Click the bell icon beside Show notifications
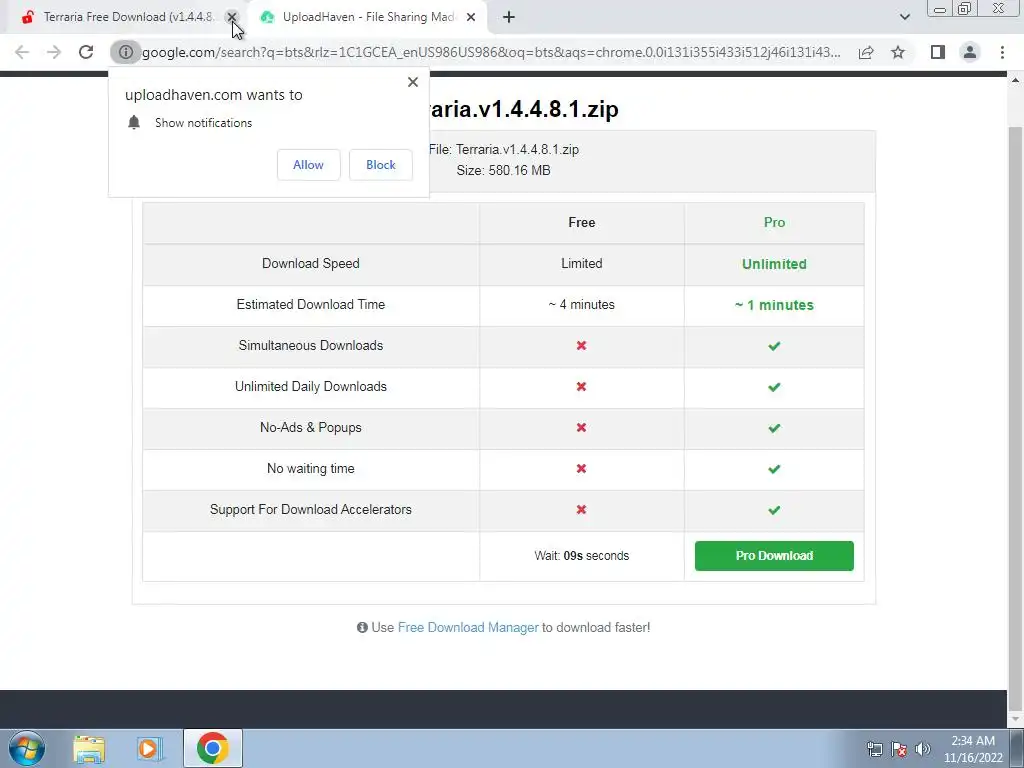 pyautogui.click(x=134, y=123)
